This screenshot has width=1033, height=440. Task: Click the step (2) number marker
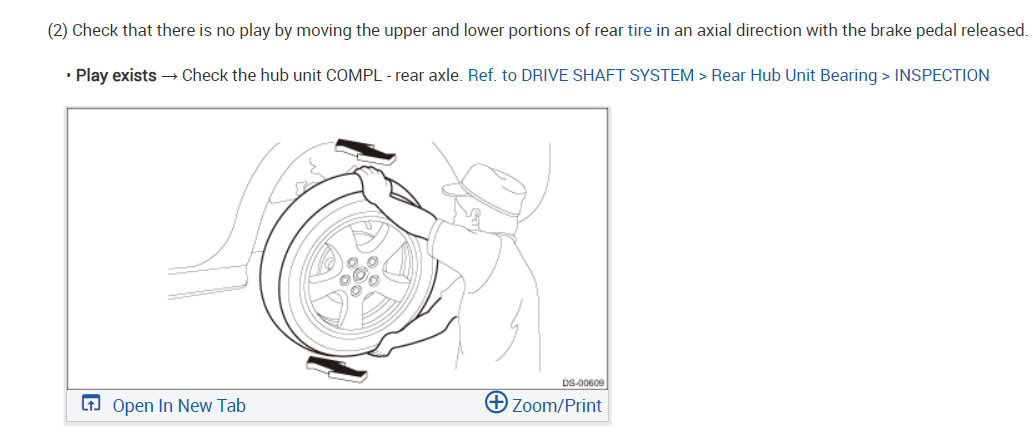(58, 30)
